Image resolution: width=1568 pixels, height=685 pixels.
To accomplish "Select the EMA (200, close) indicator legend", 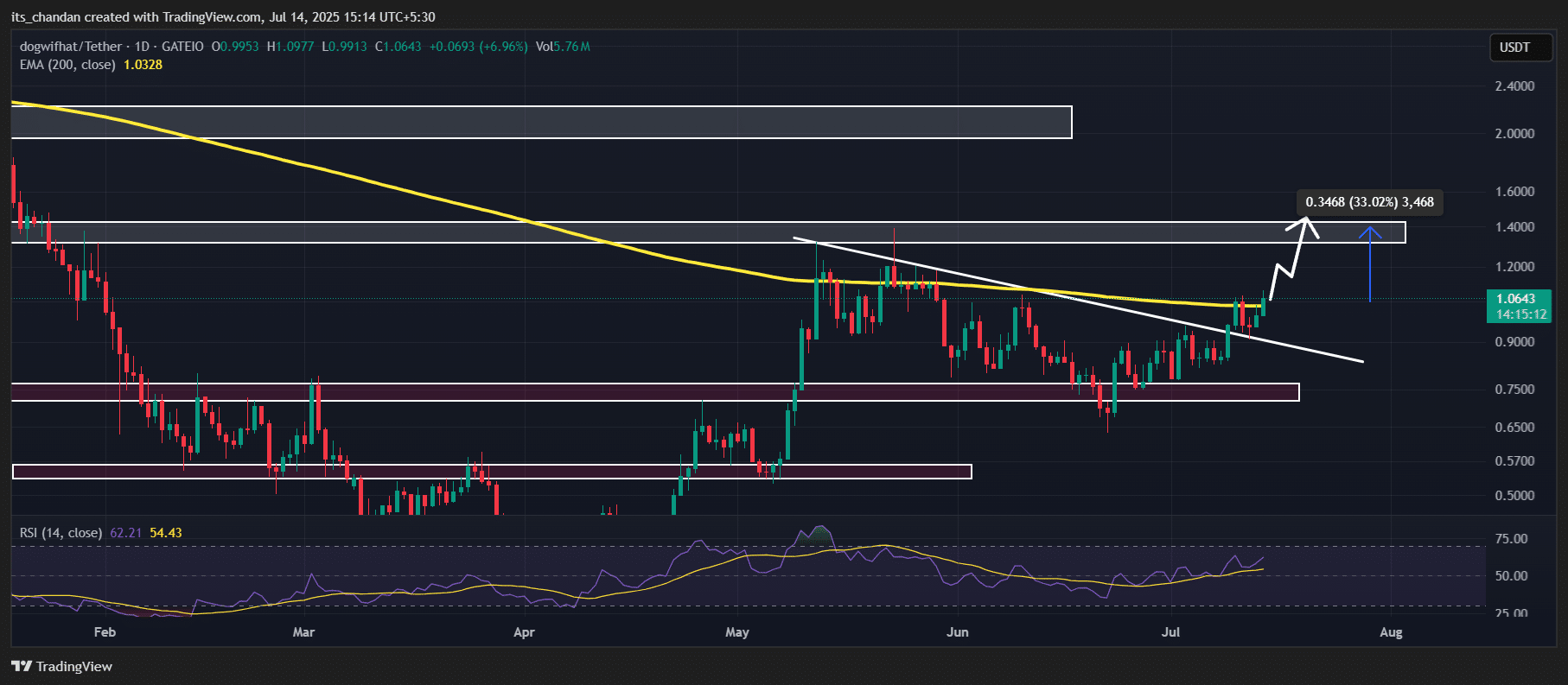I will (x=67, y=65).
